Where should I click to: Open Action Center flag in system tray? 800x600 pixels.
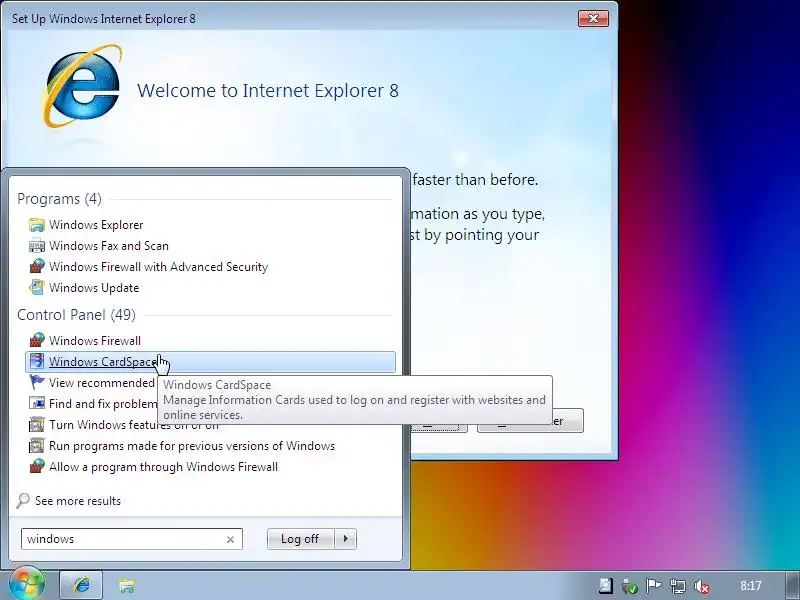click(654, 586)
